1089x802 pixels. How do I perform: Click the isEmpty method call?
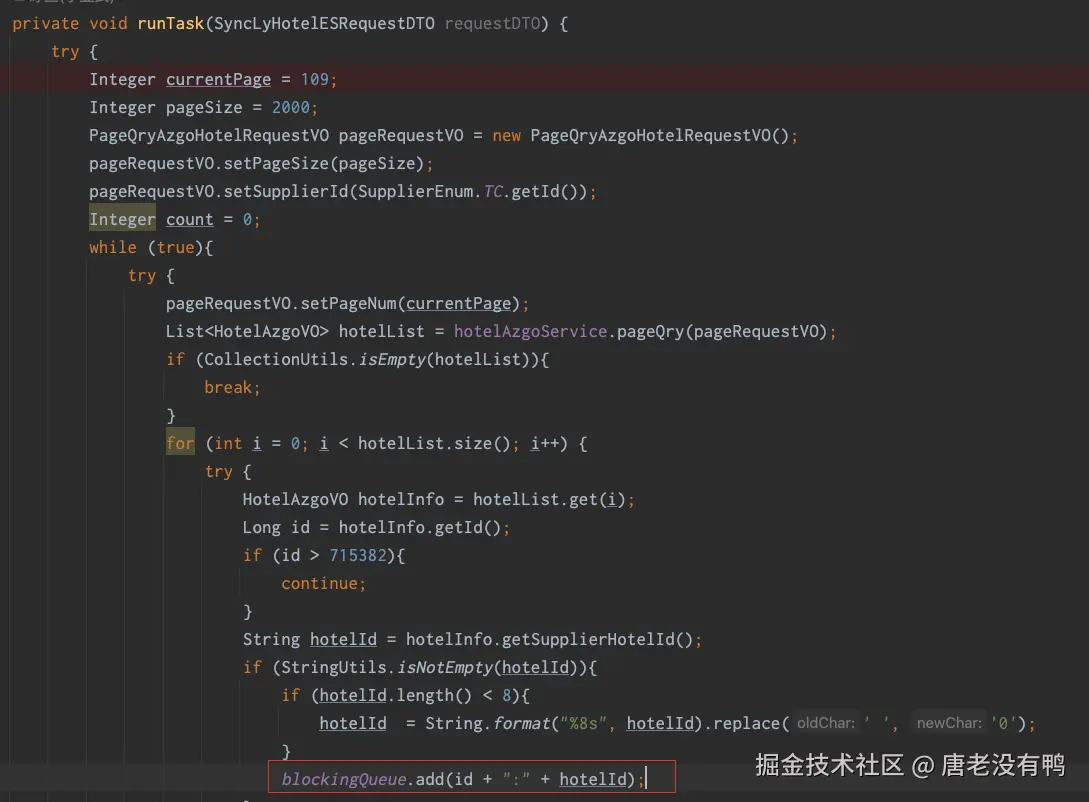click(x=392, y=360)
